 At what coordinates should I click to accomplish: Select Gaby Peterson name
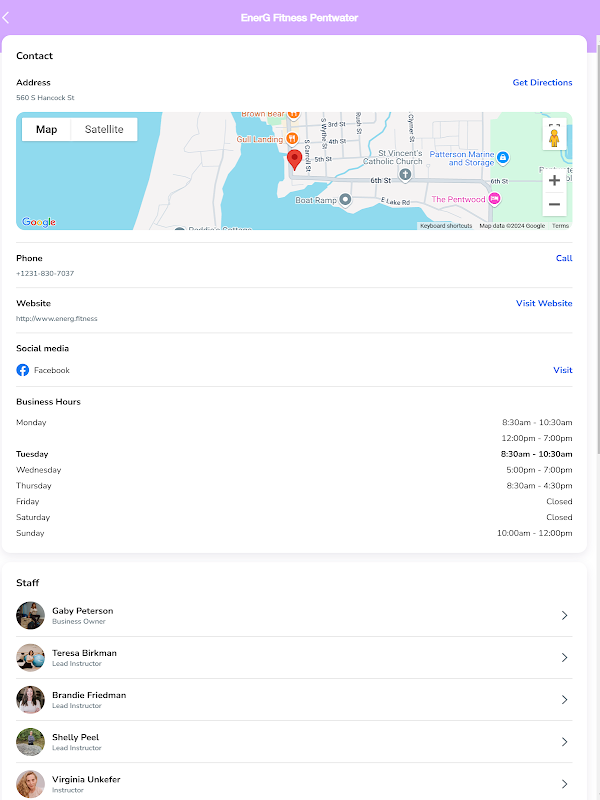[83, 611]
